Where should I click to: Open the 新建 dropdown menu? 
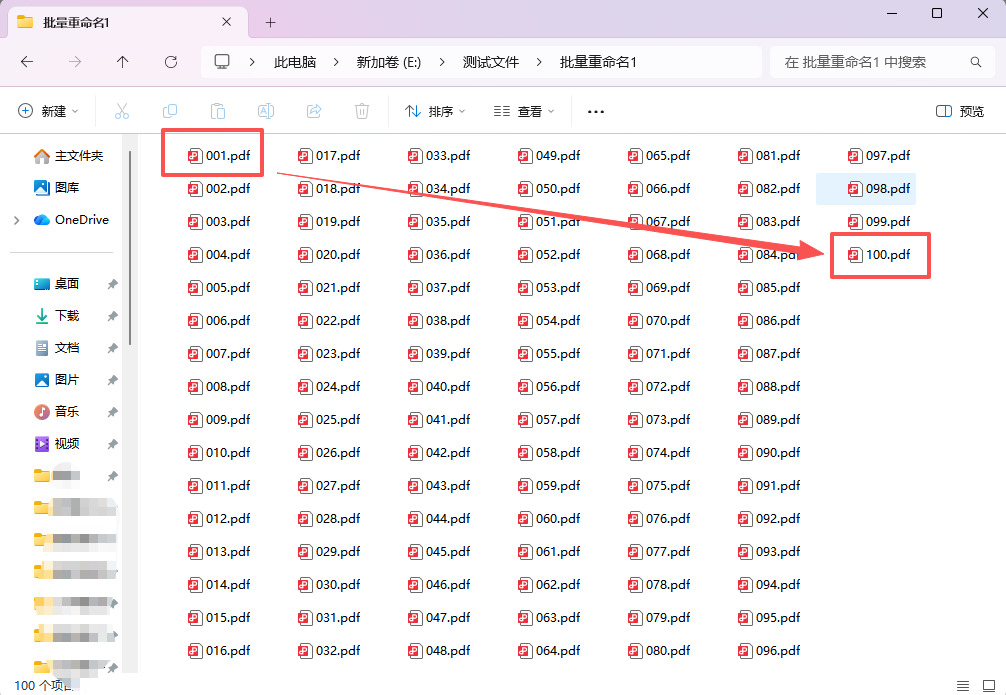point(48,111)
